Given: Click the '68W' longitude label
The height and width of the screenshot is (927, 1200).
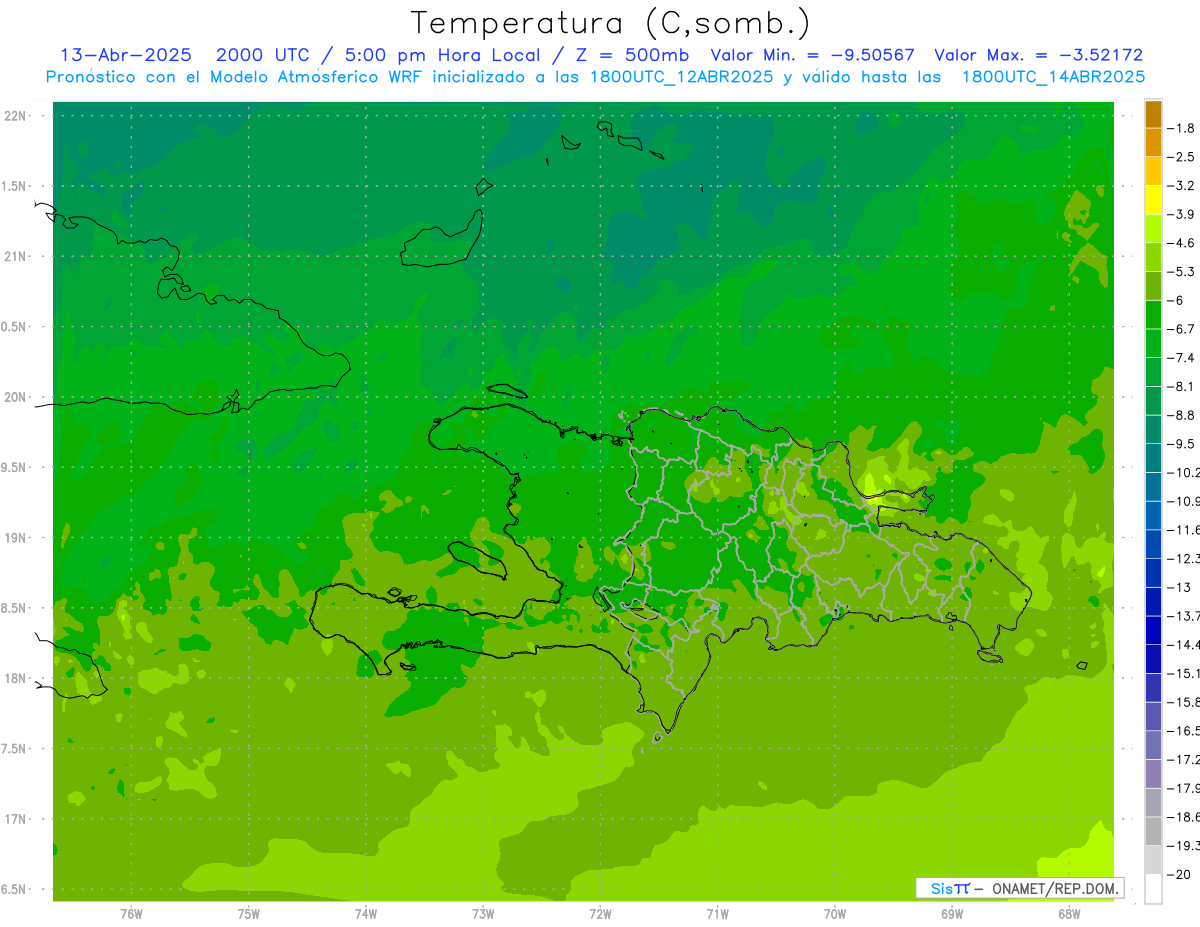Looking at the screenshot, I should coord(1069,913).
